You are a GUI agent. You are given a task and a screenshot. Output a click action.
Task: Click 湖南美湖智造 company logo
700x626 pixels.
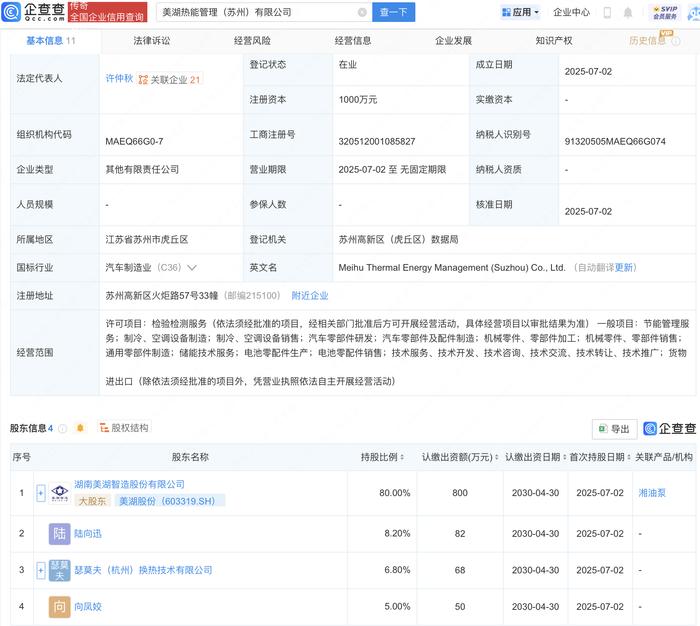pos(60,493)
